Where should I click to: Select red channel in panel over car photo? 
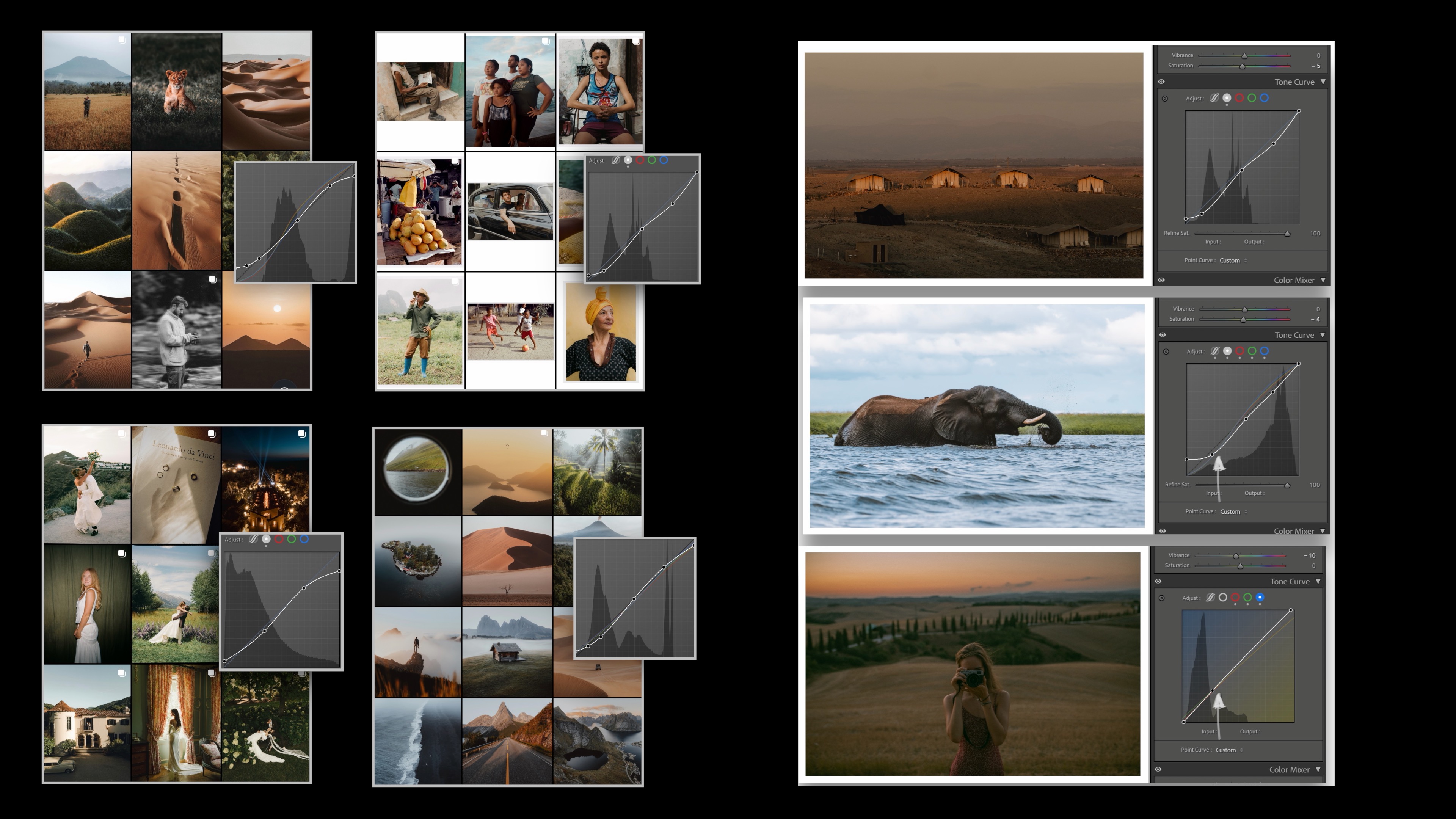tap(640, 160)
